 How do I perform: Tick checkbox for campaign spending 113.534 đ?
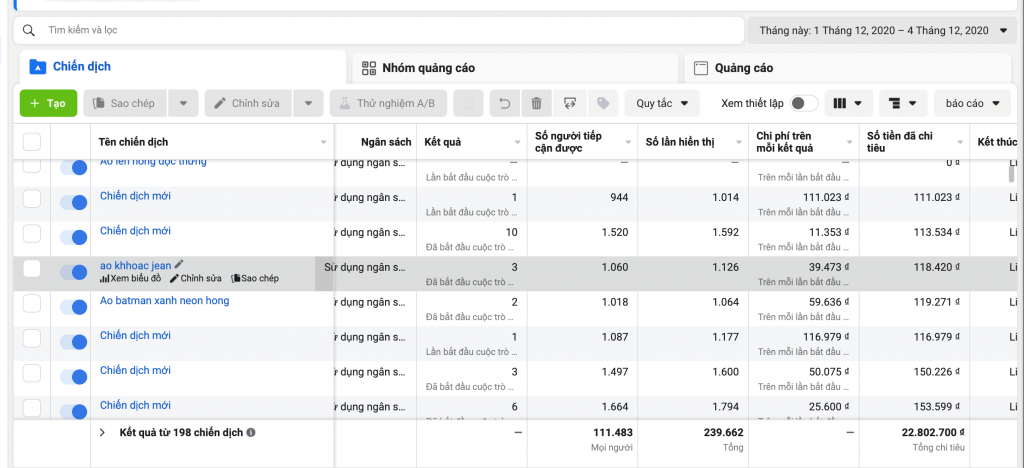[32, 234]
